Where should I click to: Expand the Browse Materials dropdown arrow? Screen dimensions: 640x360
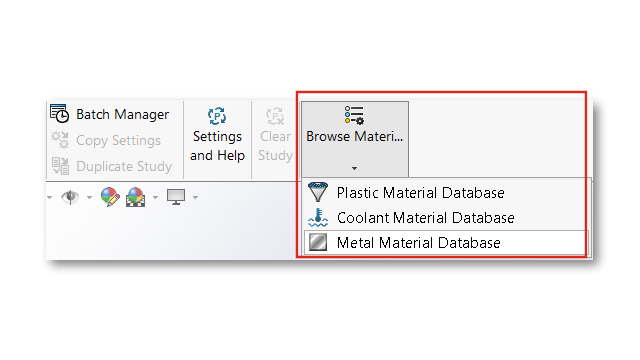[x=354, y=168]
